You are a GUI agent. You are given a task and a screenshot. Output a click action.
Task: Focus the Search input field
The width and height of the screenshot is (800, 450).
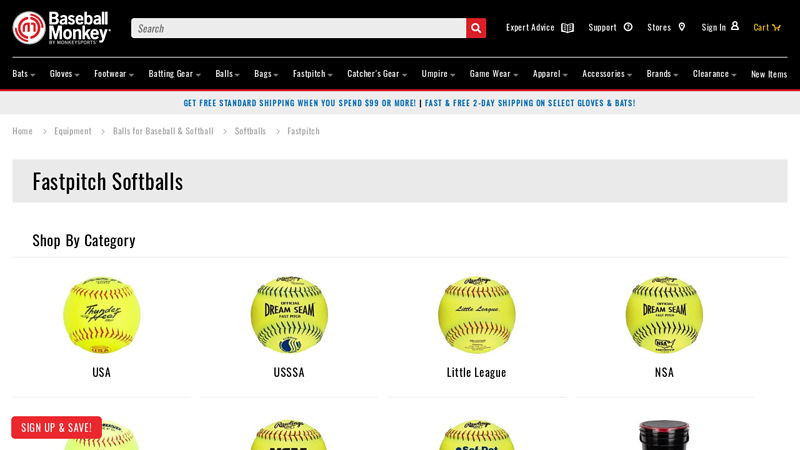[x=298, y=28]
